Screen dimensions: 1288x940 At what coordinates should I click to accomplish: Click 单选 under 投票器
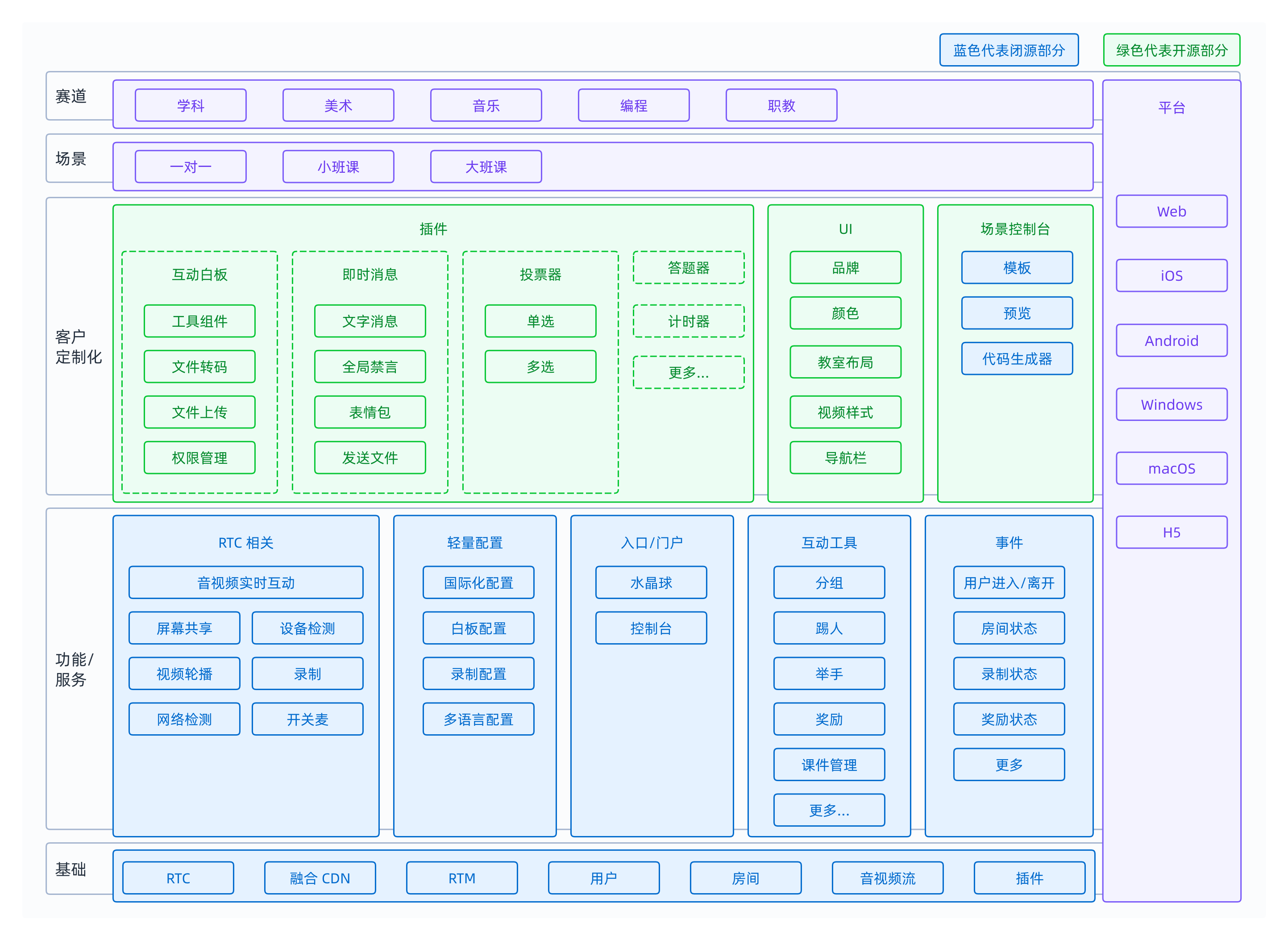pos(540,321)
